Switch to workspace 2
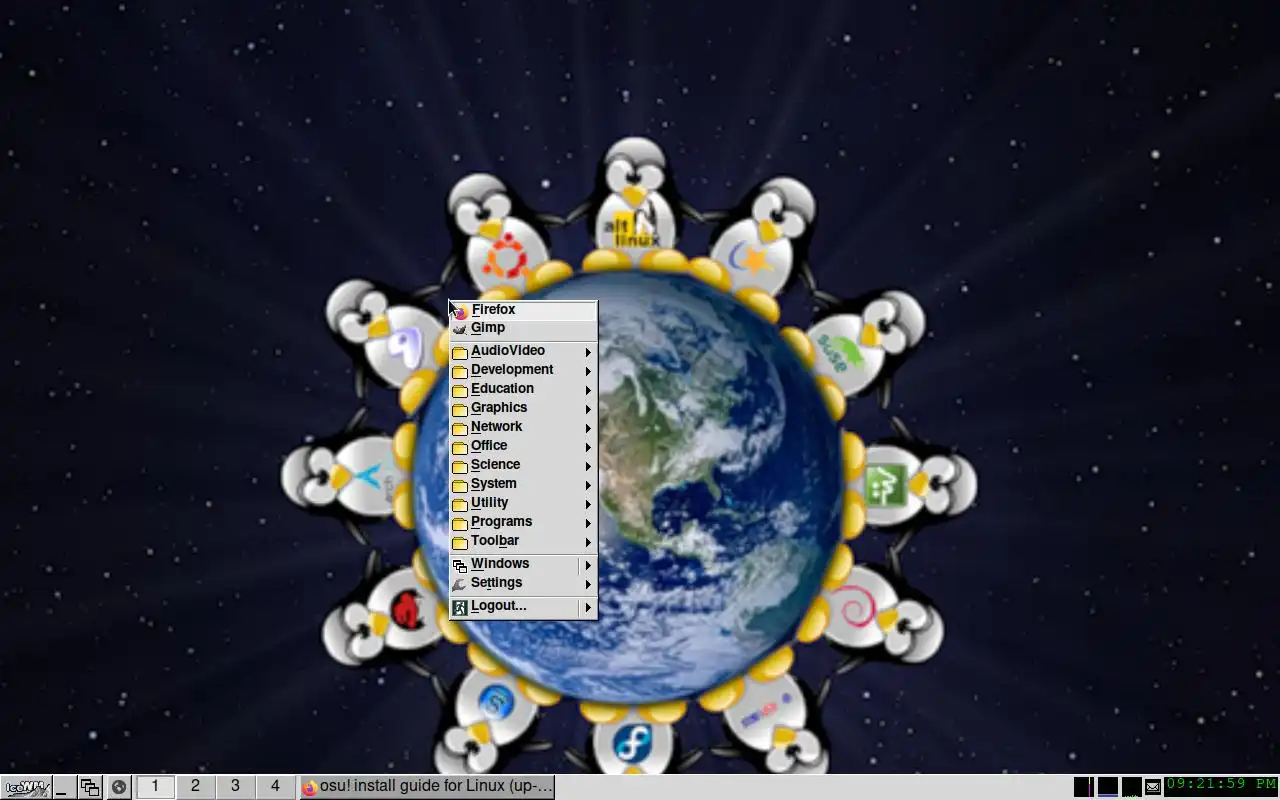 pyautogui.click(x=195, y=786)
